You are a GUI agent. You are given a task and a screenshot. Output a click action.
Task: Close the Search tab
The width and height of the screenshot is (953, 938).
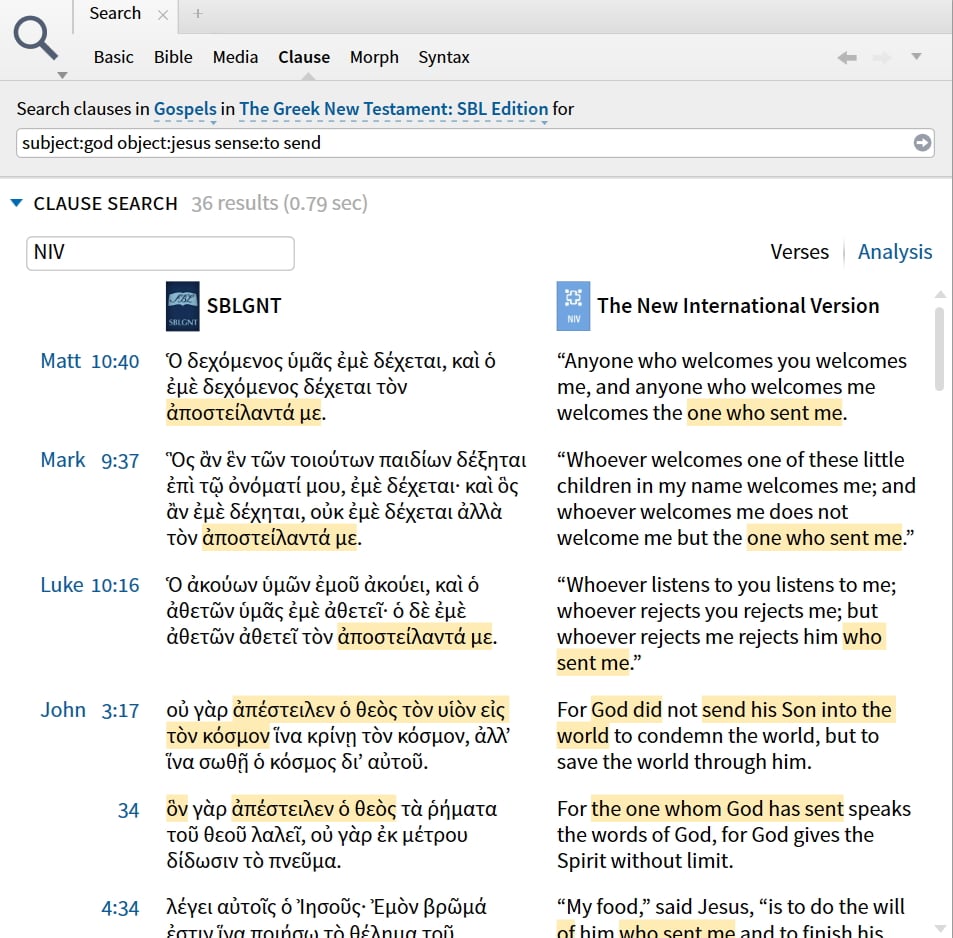[x=163, y=15]
